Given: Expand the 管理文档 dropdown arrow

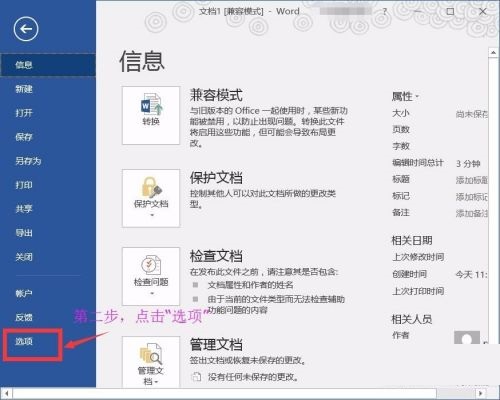Looking at the screenshot, I should coord(156,382).
